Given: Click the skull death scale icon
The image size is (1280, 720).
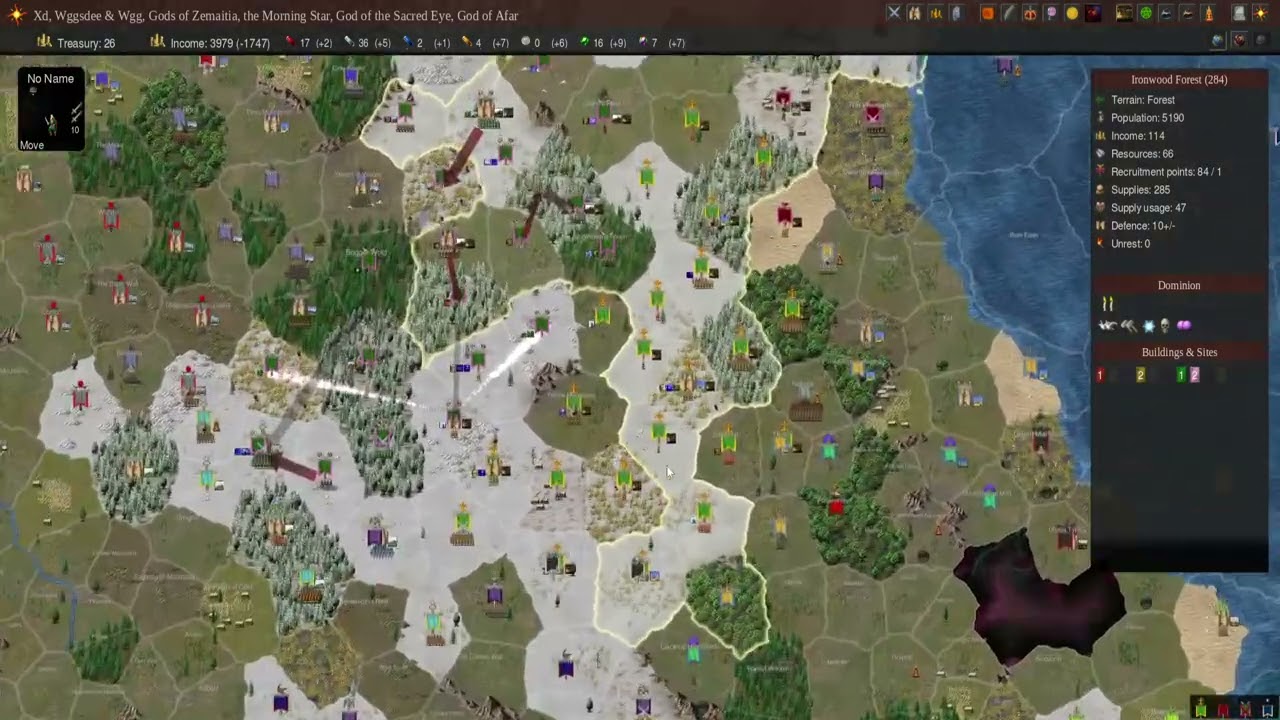Looking at the screenshot, I should (1165, 326).
